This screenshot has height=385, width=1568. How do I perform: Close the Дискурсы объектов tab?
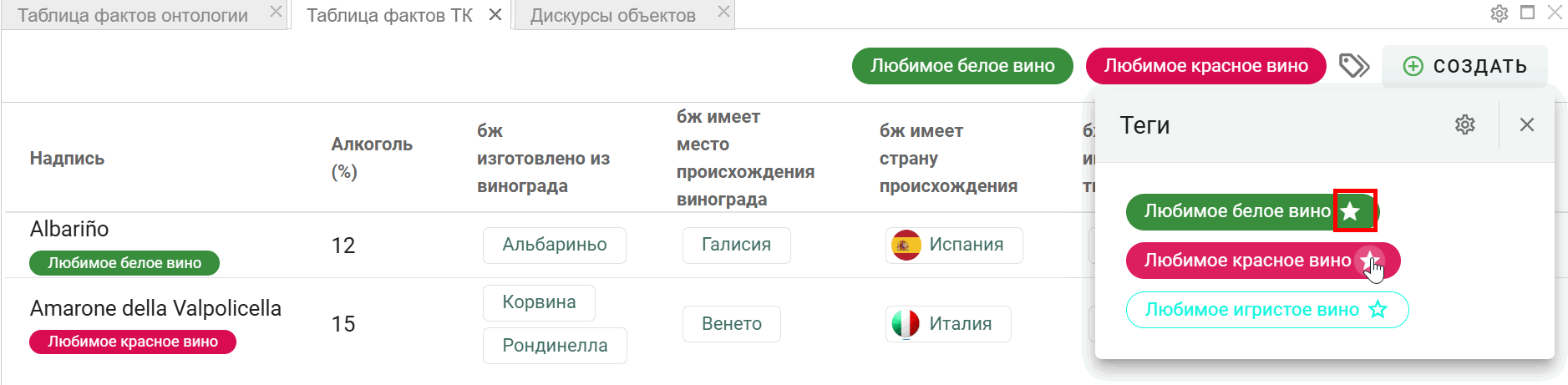click(723, 12)
